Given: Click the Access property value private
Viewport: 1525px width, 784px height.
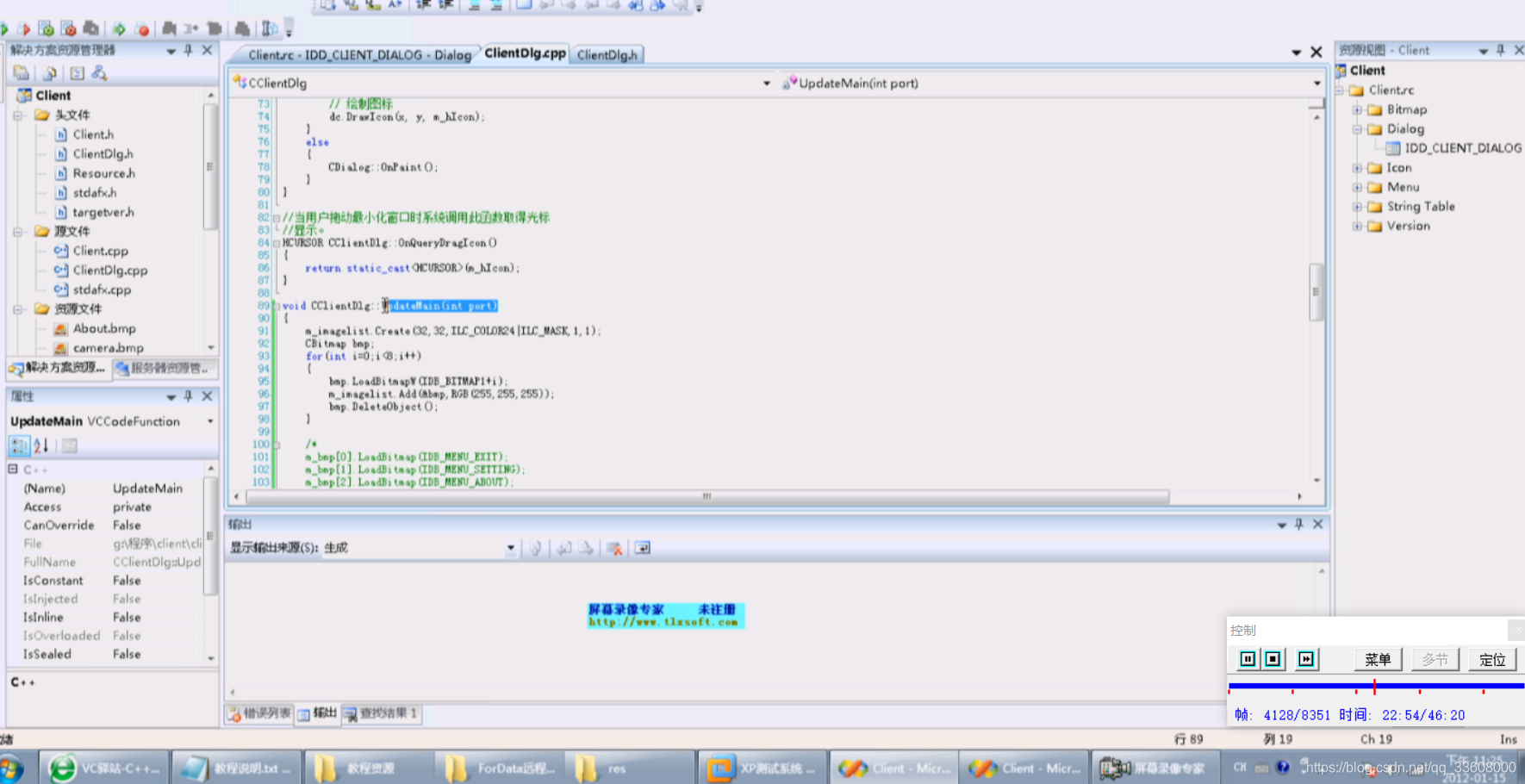Looking at the screenshot, I should (132, 507).
